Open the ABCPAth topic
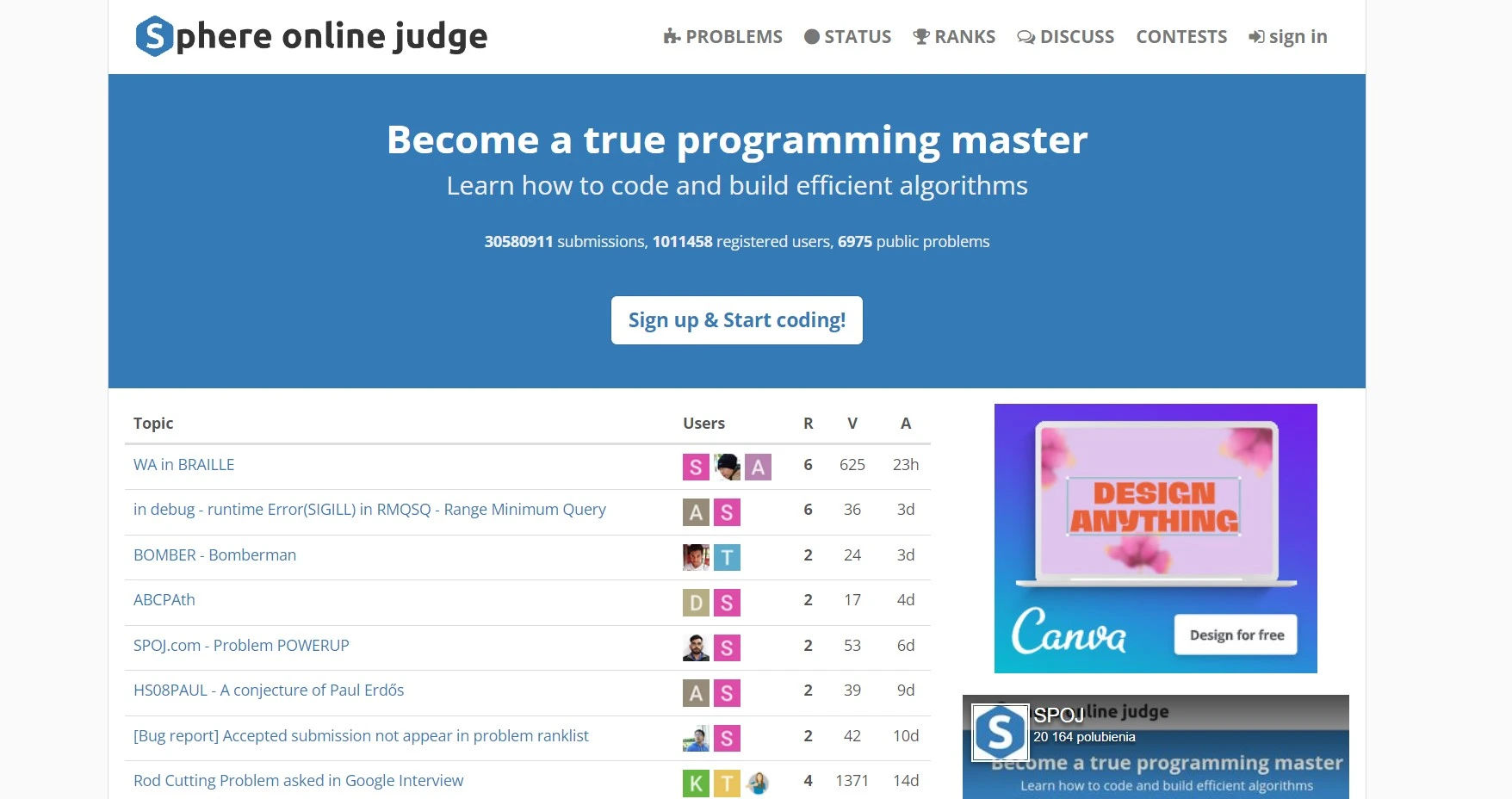Viewport: 1512px width, 799px height. [164, 600]
